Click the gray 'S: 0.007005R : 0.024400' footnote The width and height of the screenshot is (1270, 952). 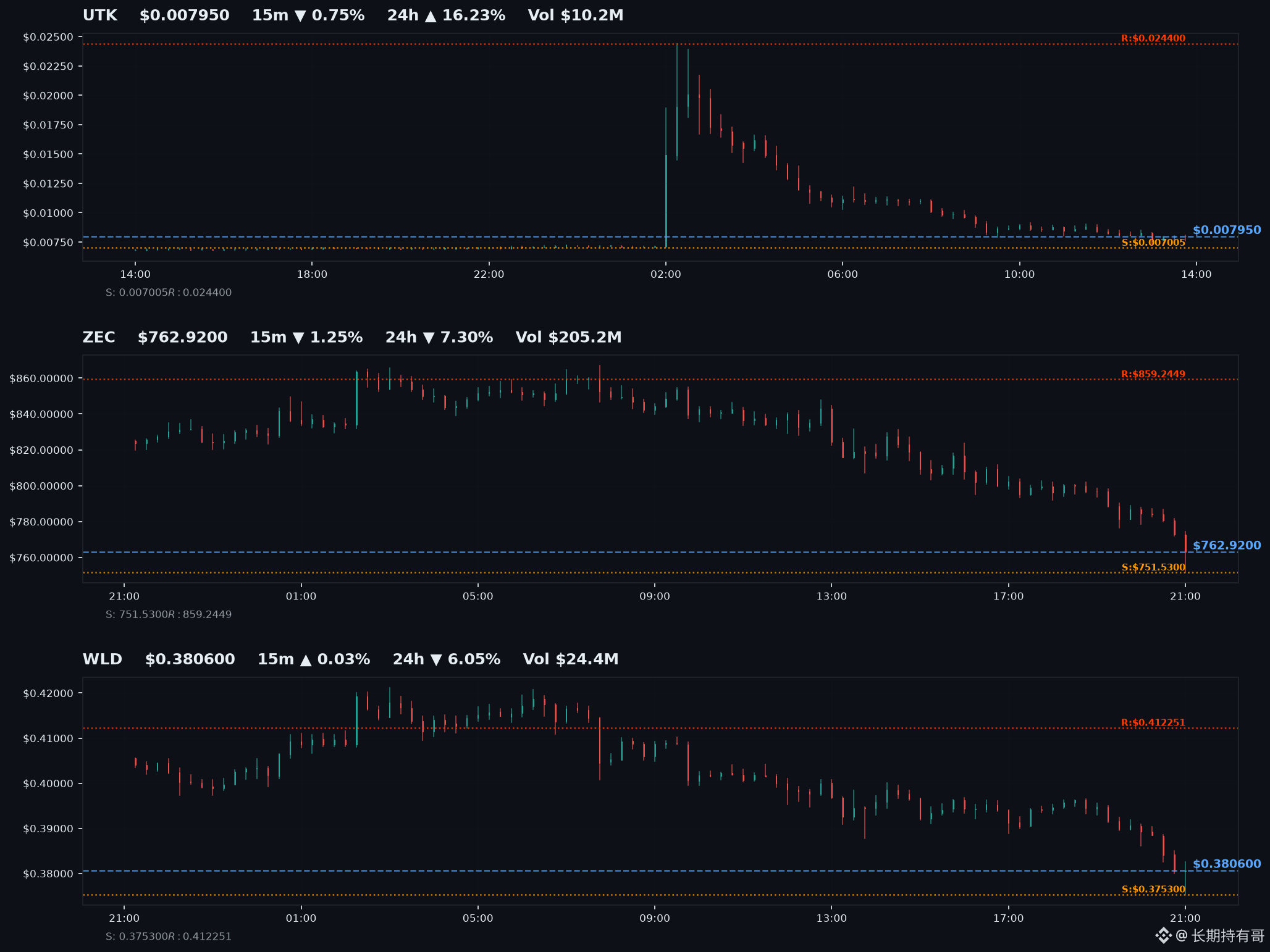169,293
